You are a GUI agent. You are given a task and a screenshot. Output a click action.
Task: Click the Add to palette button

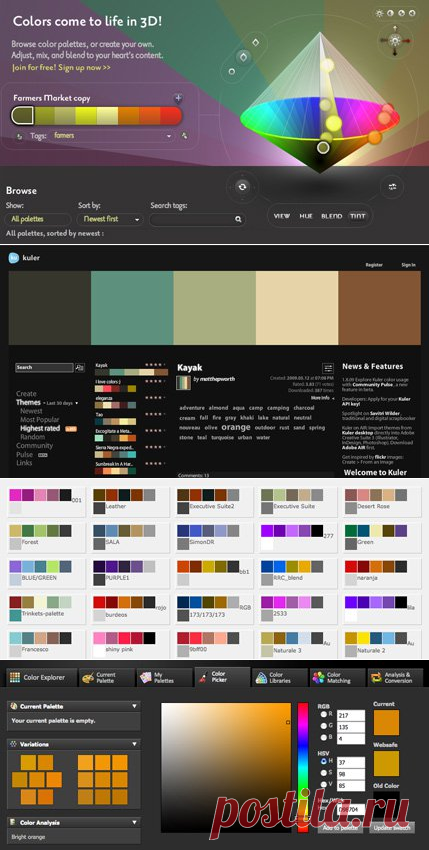(x=341, y=828)
